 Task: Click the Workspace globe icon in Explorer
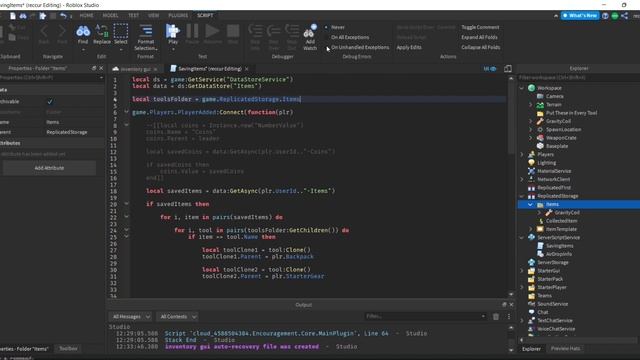point(531,88)
